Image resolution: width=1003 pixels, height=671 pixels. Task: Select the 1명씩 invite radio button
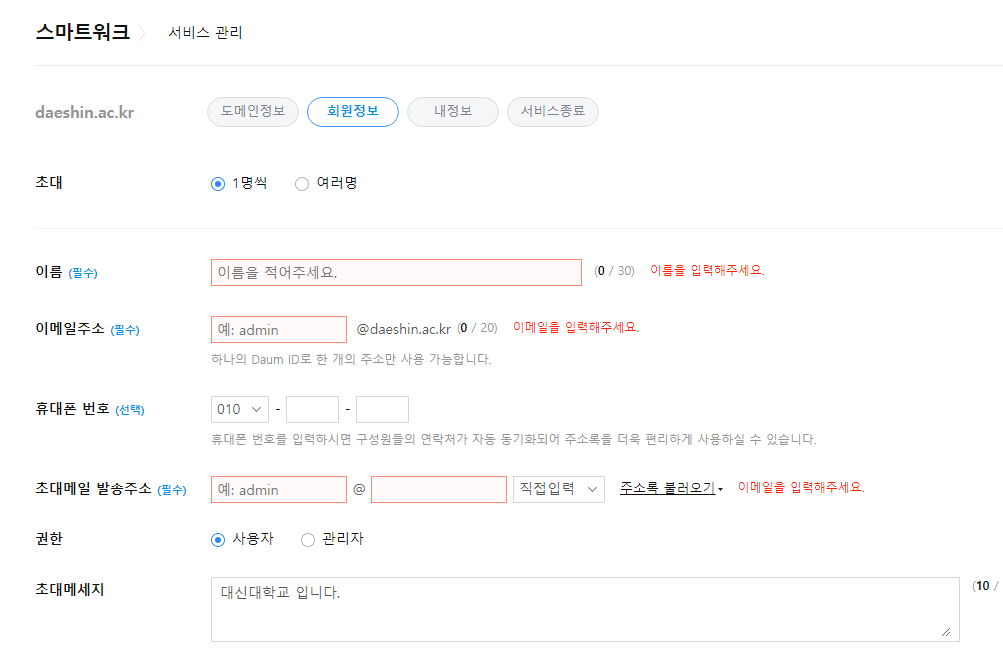point(218,184)
